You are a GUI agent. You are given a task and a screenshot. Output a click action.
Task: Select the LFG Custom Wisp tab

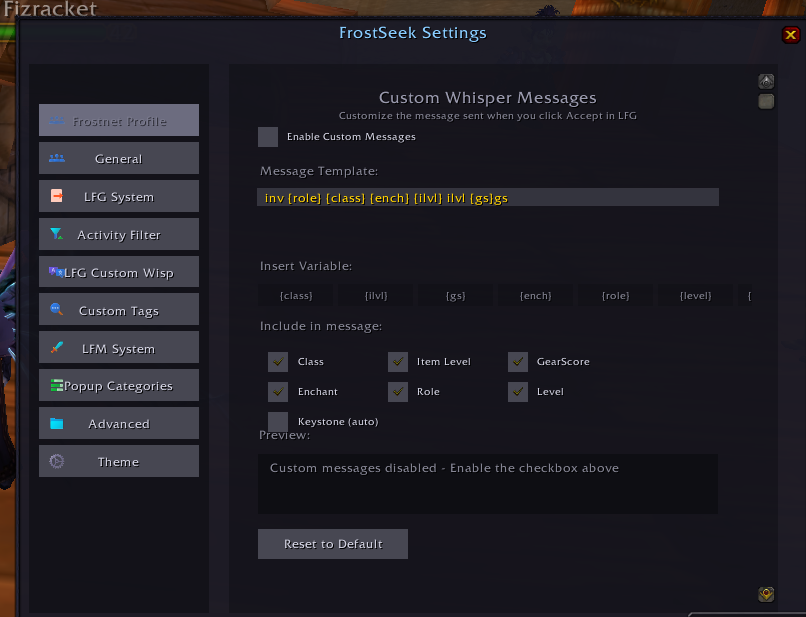[119, 272]
